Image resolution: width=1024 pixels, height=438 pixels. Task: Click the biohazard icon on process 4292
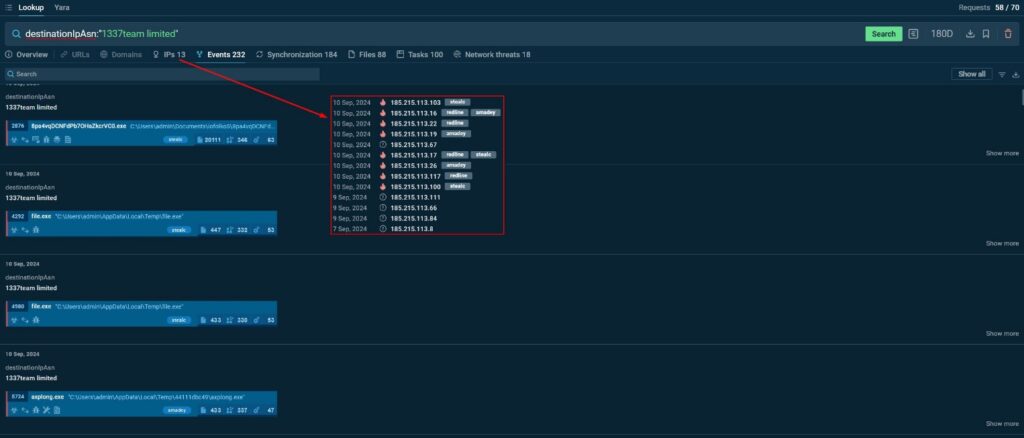tap(14, 230)
